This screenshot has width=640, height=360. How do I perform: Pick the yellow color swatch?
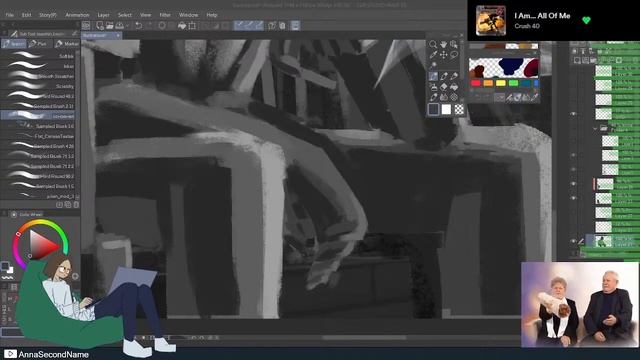tap(501, 83)
